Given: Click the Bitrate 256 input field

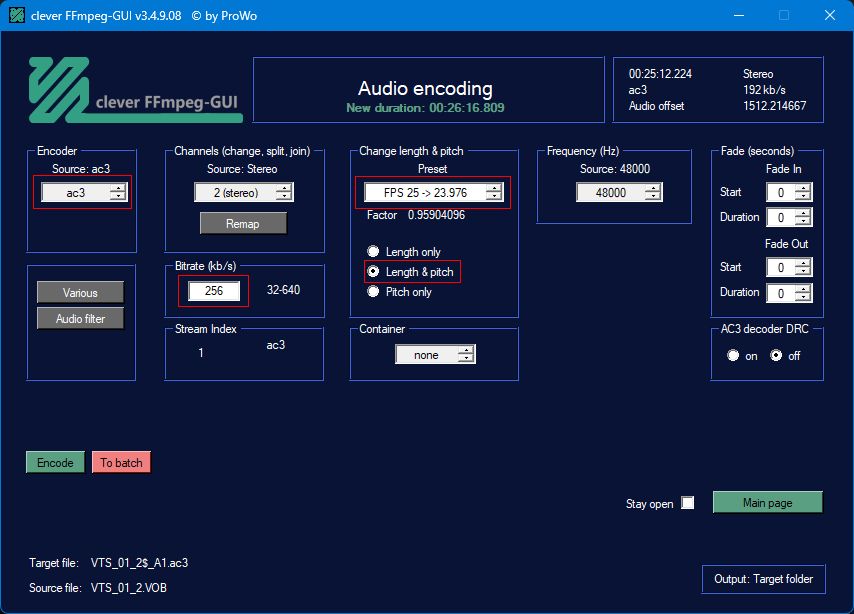Looking at the screenshot, I should click(x=214, y=291).
